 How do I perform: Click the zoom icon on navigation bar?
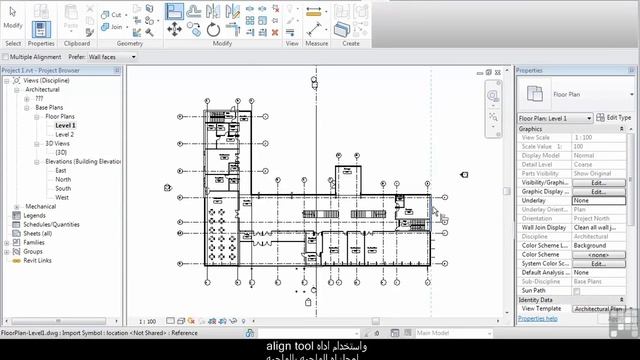pos(493,118)
